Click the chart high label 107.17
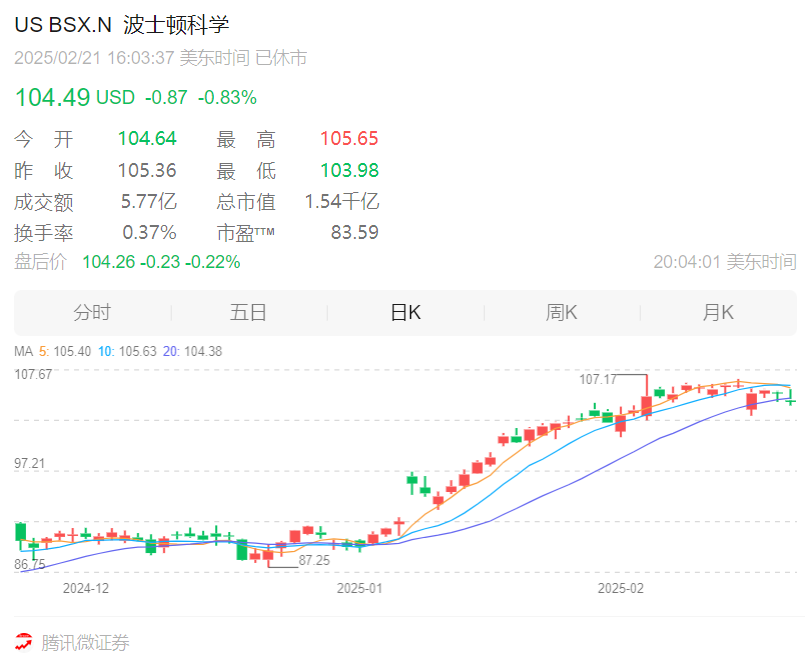805x669 pixels. tap(598, 379)
